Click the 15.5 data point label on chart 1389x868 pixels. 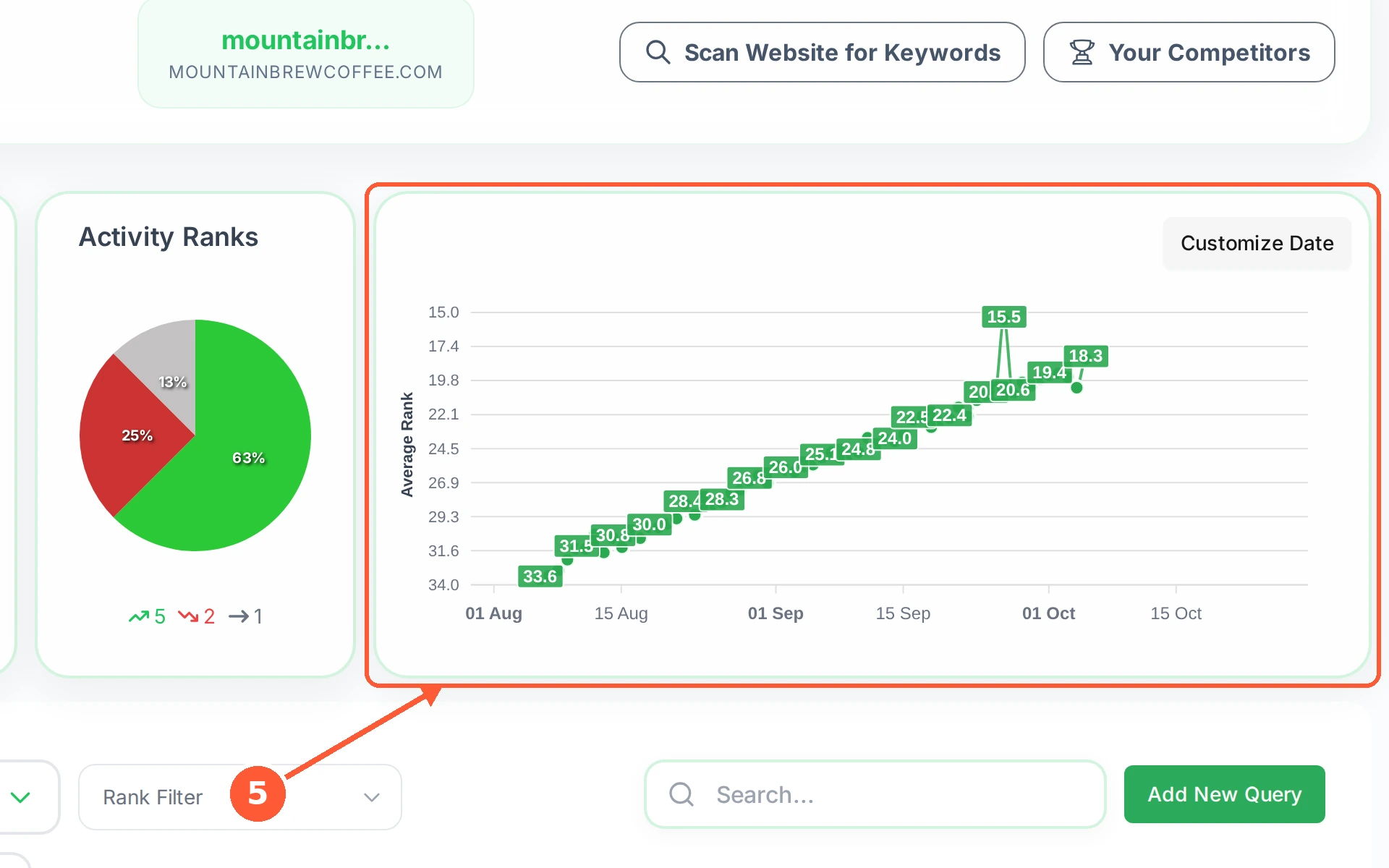[x=1003, y=317]
